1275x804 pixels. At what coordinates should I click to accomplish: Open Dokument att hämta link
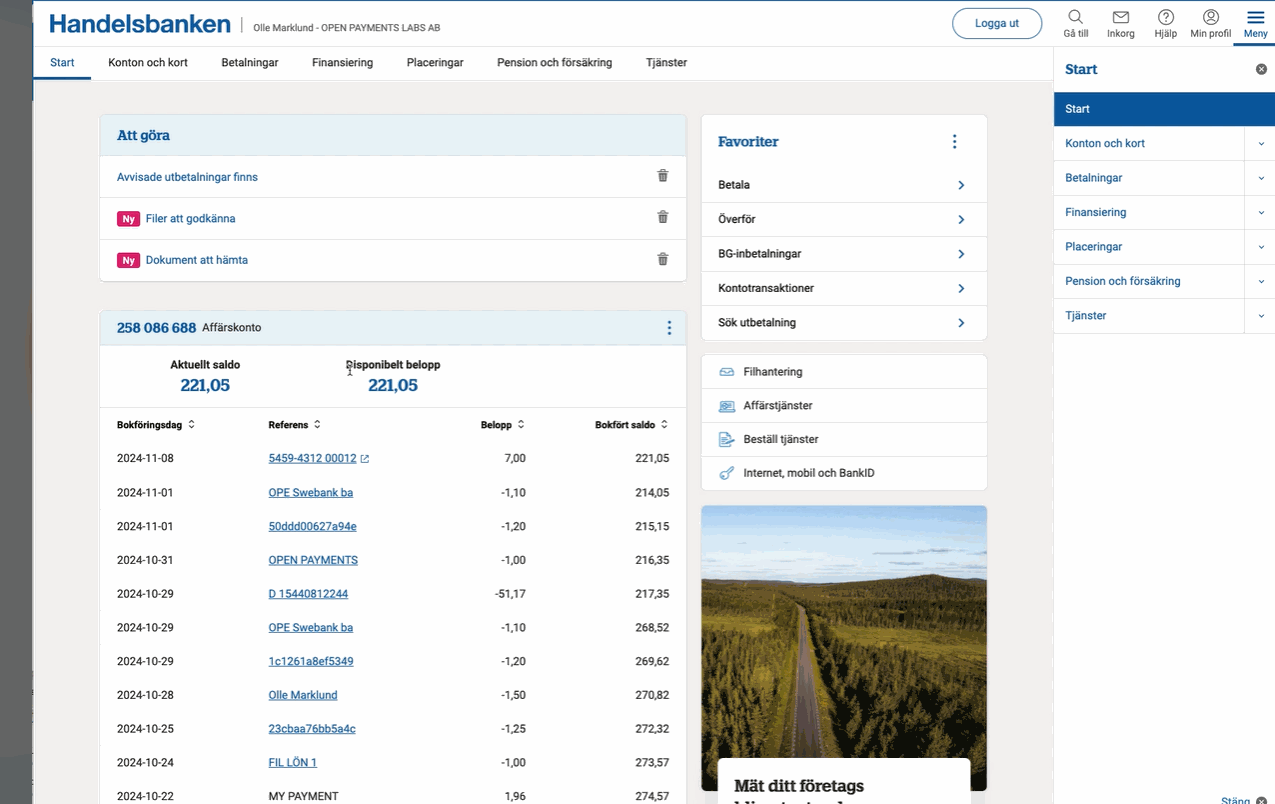(x=196, y=260)
